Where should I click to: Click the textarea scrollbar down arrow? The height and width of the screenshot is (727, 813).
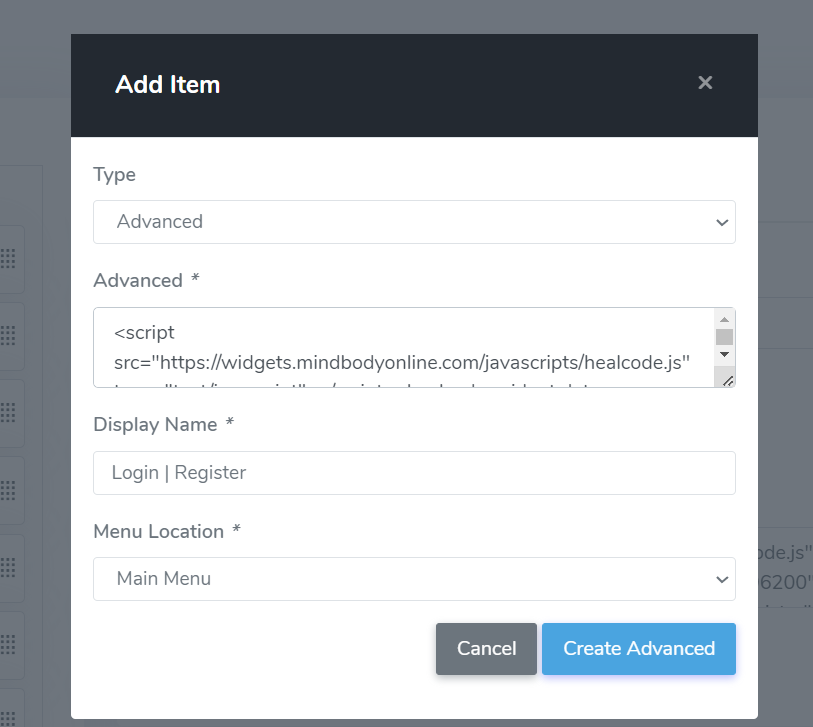[724, 355]
